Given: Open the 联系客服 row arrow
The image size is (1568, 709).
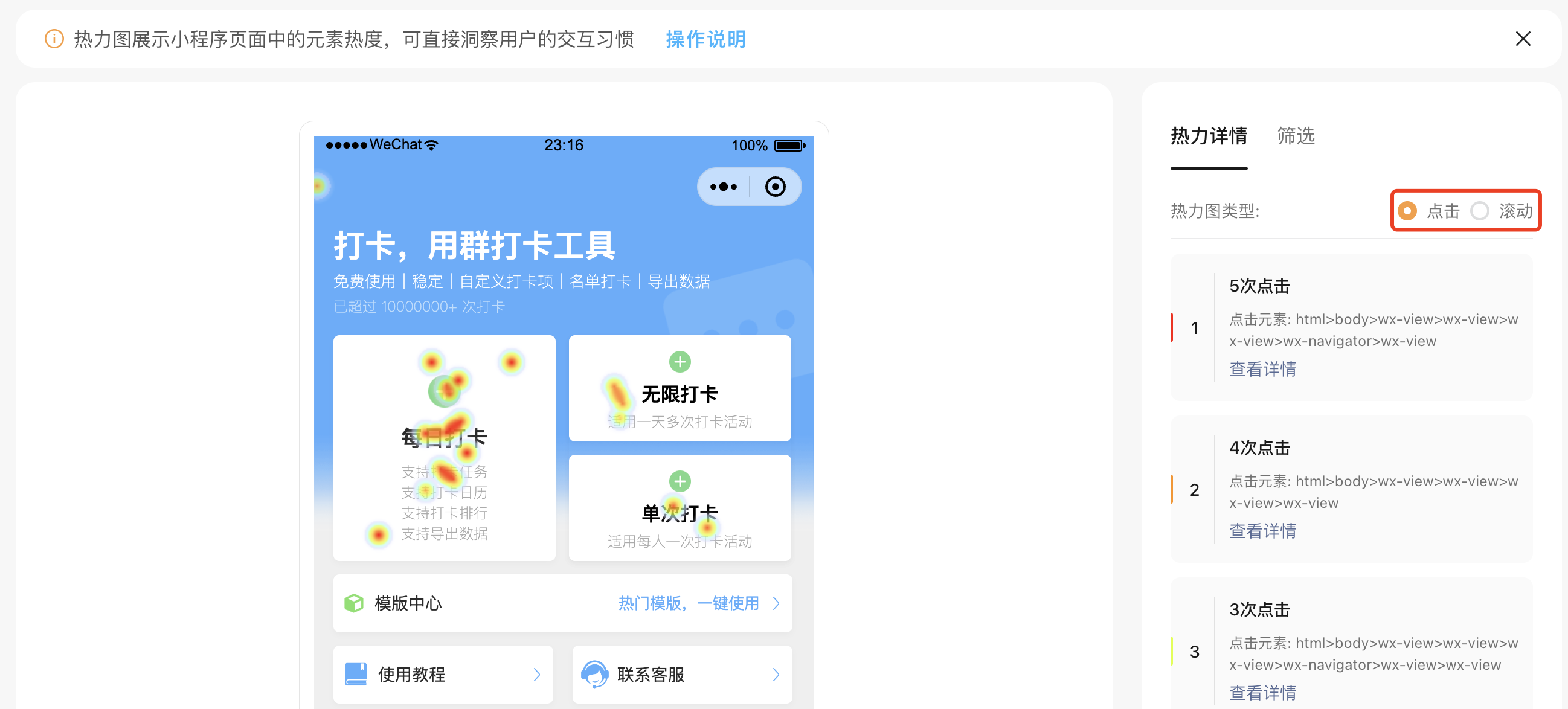Looking at the screenshot, I should point(776,675).
